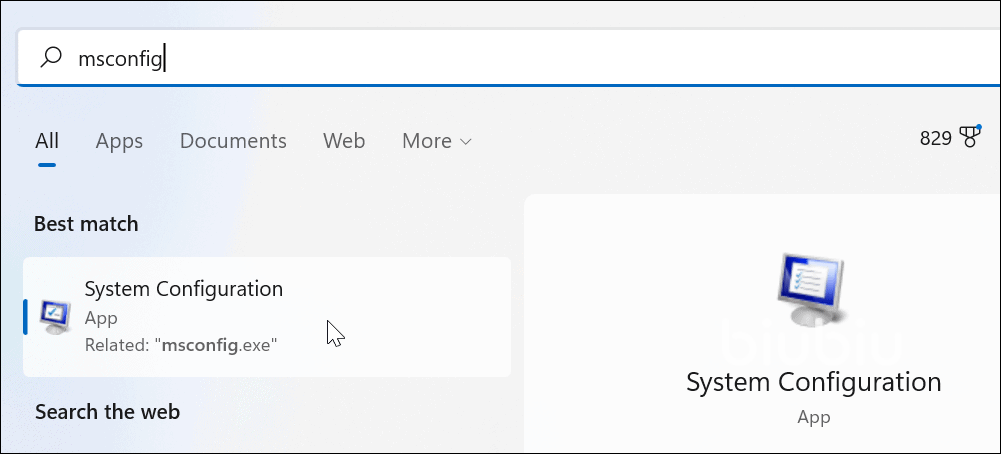Click the blue selection bar beside result
Viewport: 1001px width, 454px height.
[25, 316]
